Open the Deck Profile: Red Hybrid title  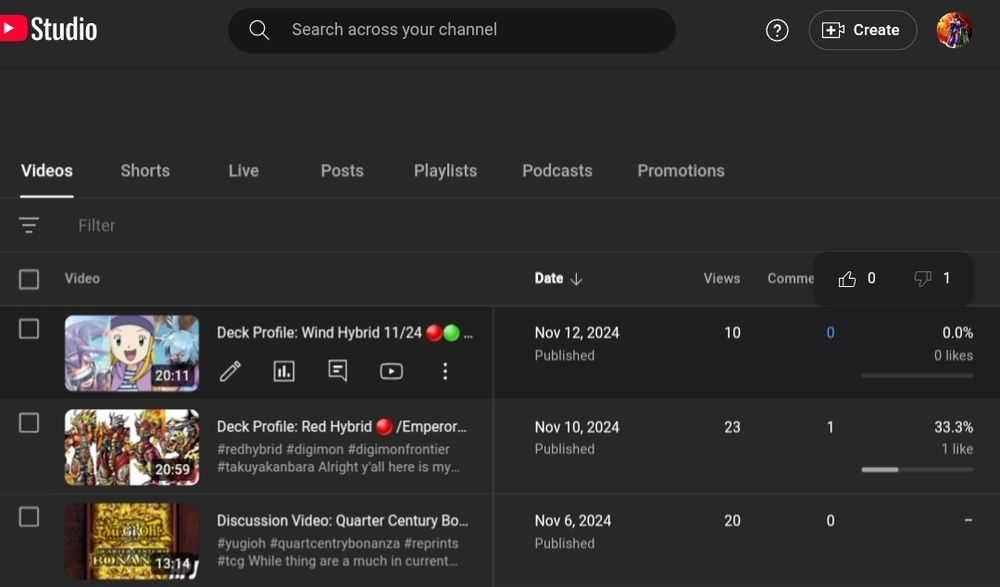pyautogui.click(x=342, y=426)
